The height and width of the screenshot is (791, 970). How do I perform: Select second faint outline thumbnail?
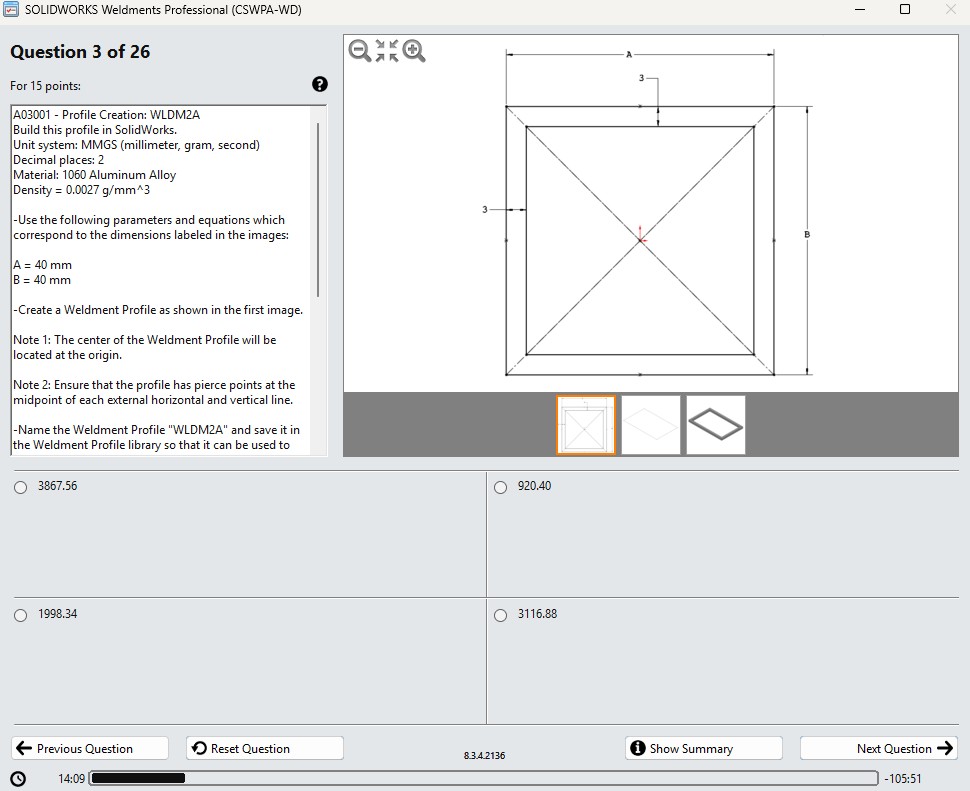[651, 425]
